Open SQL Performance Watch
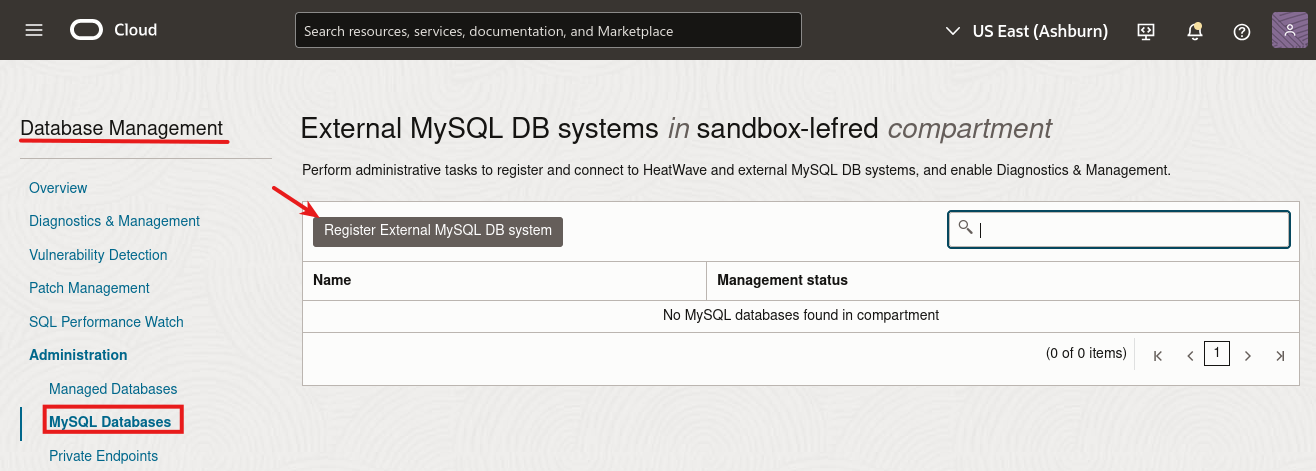Viewport: 1316px width, 471px height. (106, 322)
